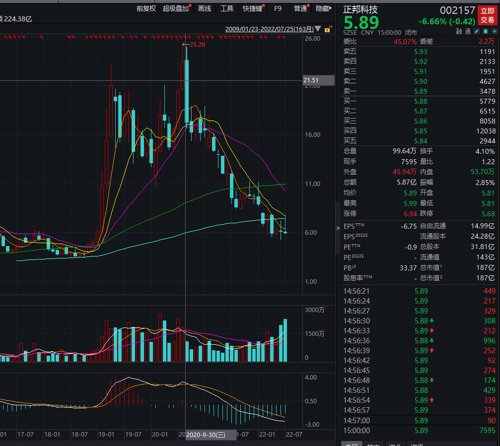Click buy-one price 5.88
The width and height of the screenshot is (500, 446).
[x=420, y=101]
